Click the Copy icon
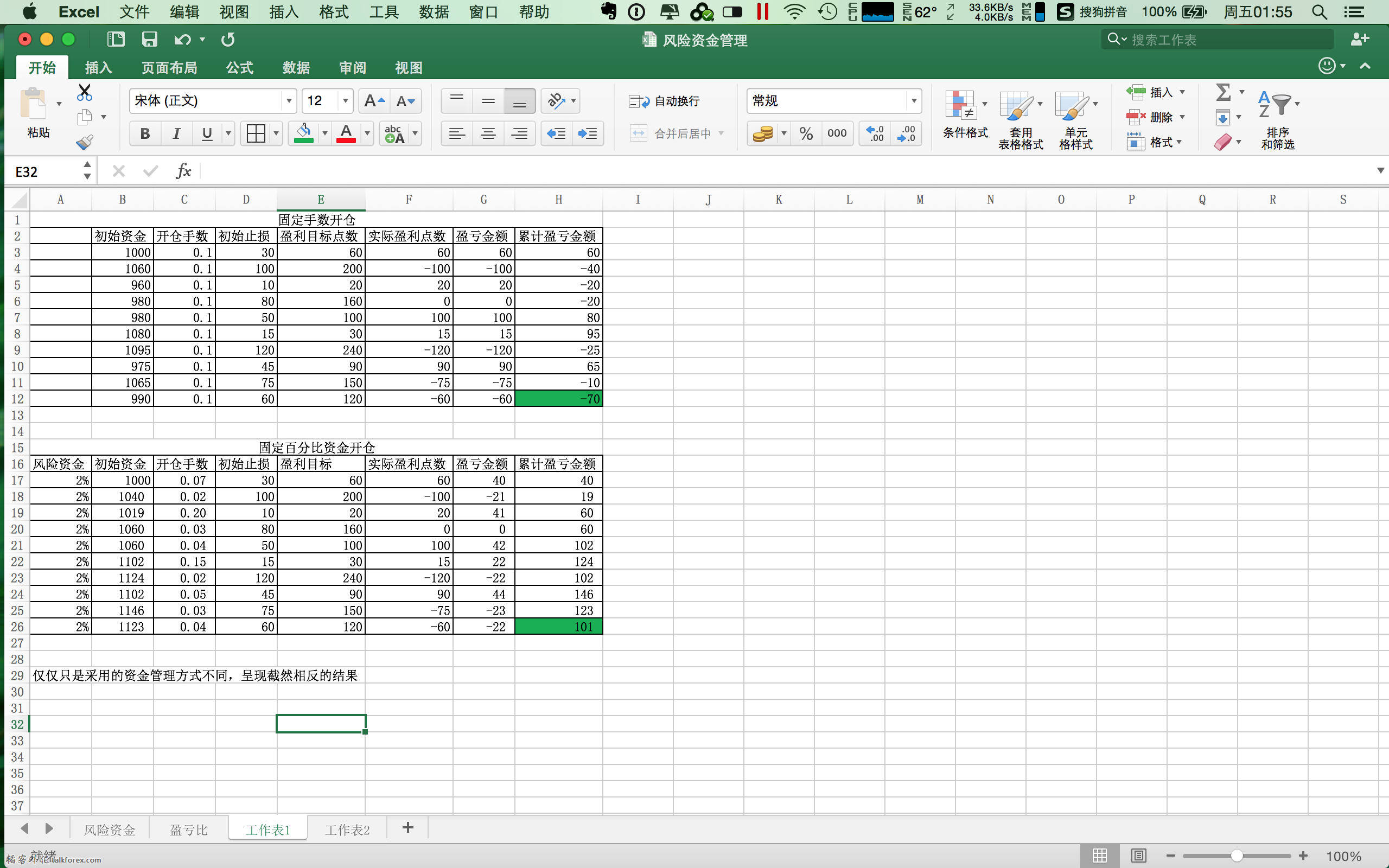1389x868 pixels. [85, 117]
